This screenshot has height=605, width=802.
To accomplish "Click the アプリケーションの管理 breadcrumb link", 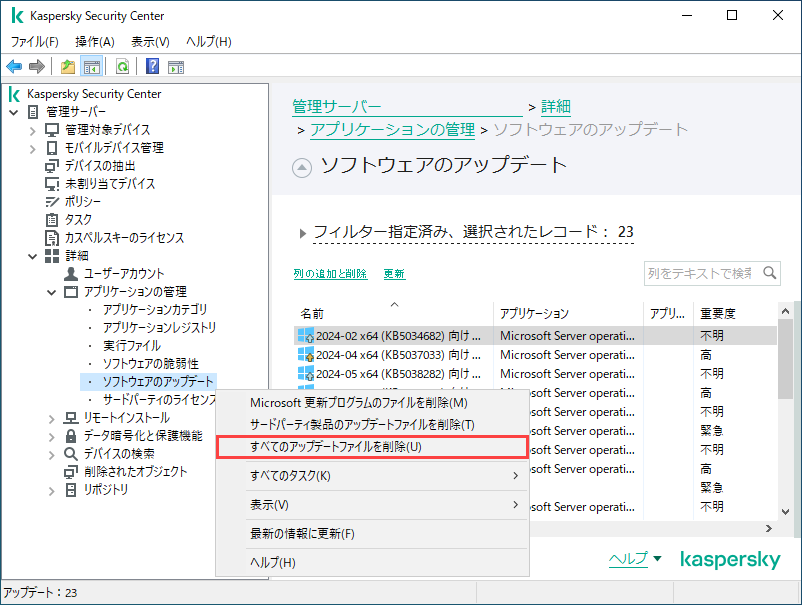I will [x=392, y=129].
